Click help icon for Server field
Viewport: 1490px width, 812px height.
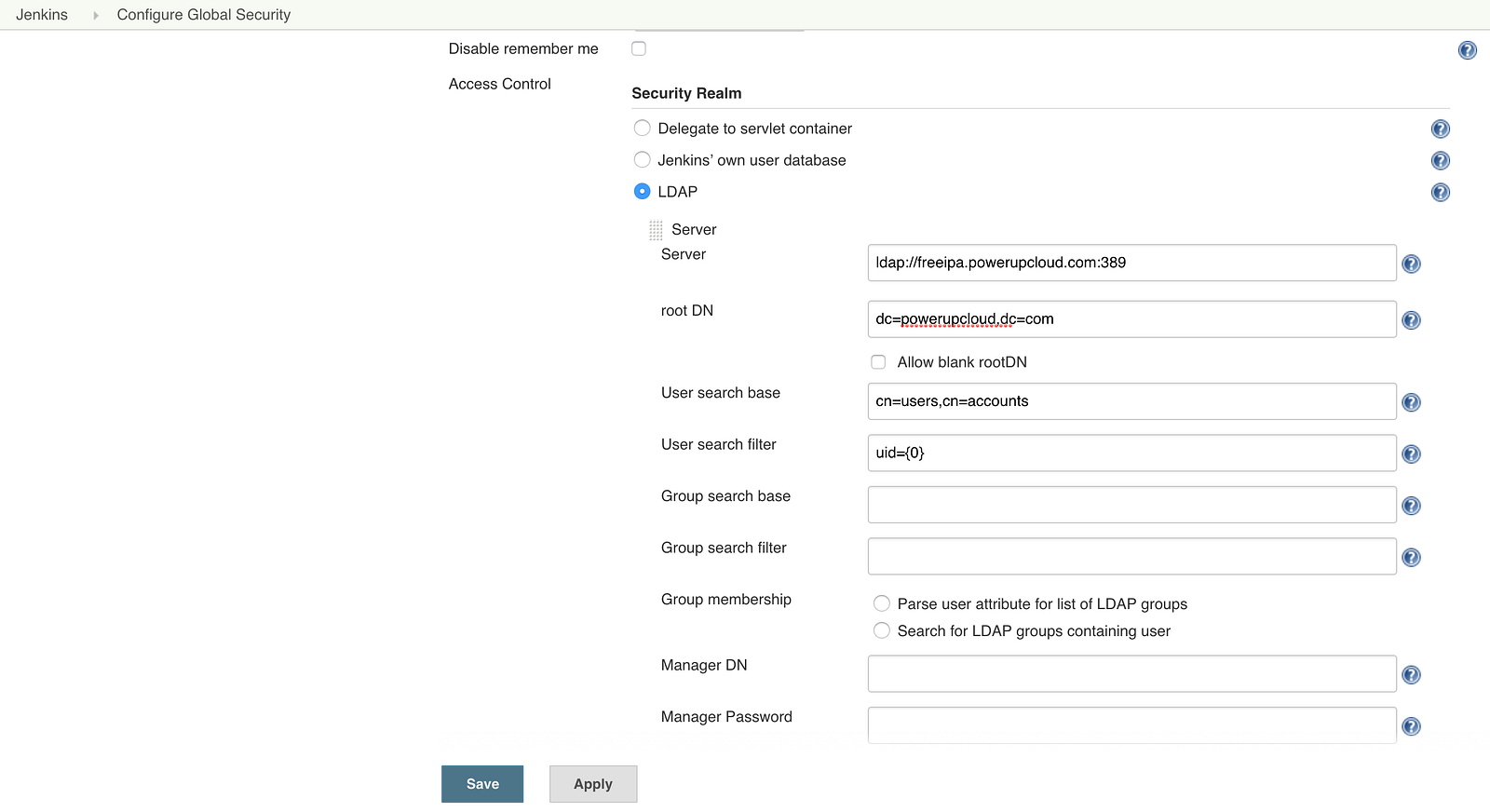pos(1411,264)
